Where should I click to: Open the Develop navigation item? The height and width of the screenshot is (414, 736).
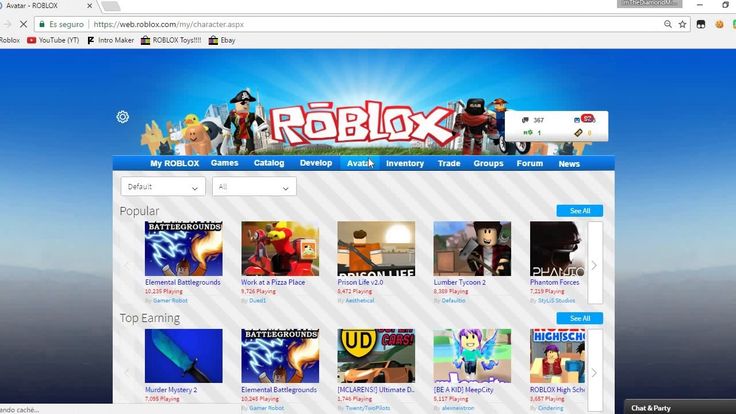click(x=316, y=163)
